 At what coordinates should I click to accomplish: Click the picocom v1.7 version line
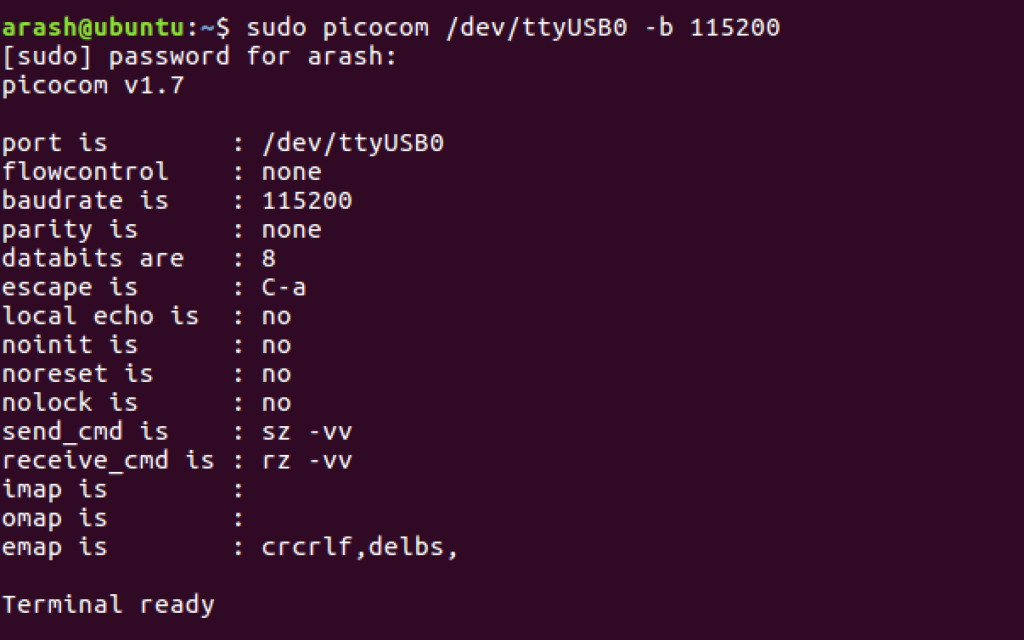point(93,86)
